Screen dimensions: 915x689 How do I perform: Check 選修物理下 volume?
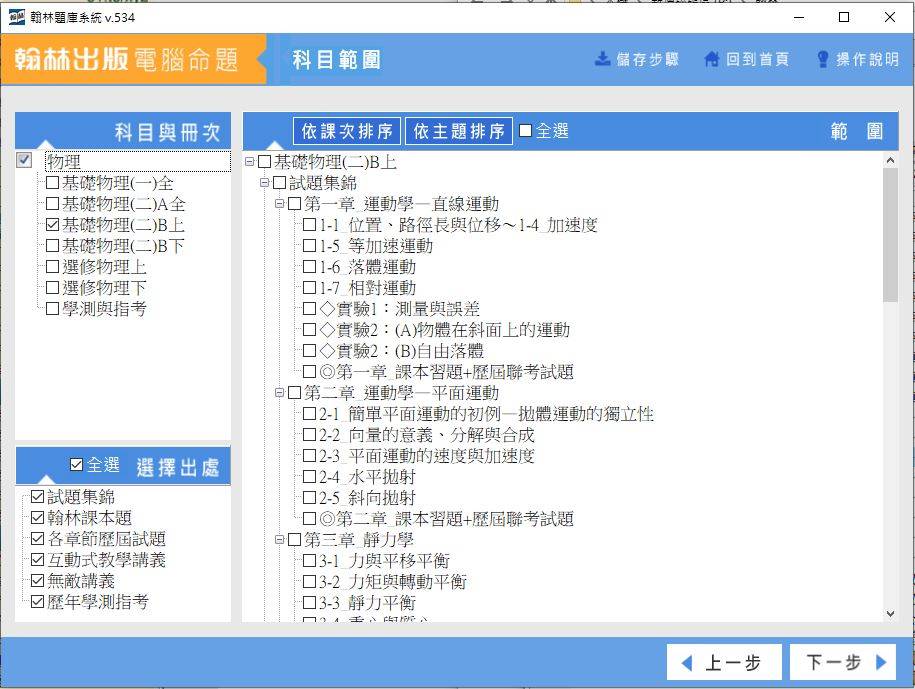pos(53,288)
